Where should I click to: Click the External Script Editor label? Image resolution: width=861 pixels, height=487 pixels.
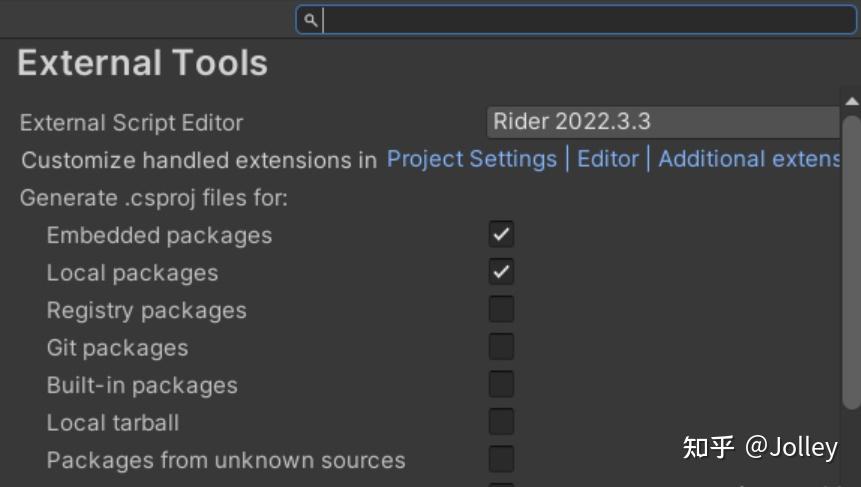[131, 123]
